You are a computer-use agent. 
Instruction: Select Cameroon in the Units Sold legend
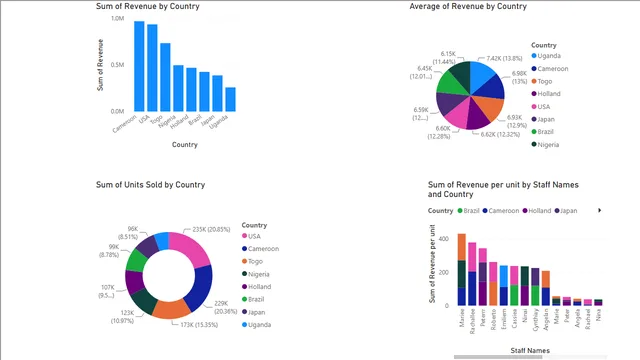260,249
